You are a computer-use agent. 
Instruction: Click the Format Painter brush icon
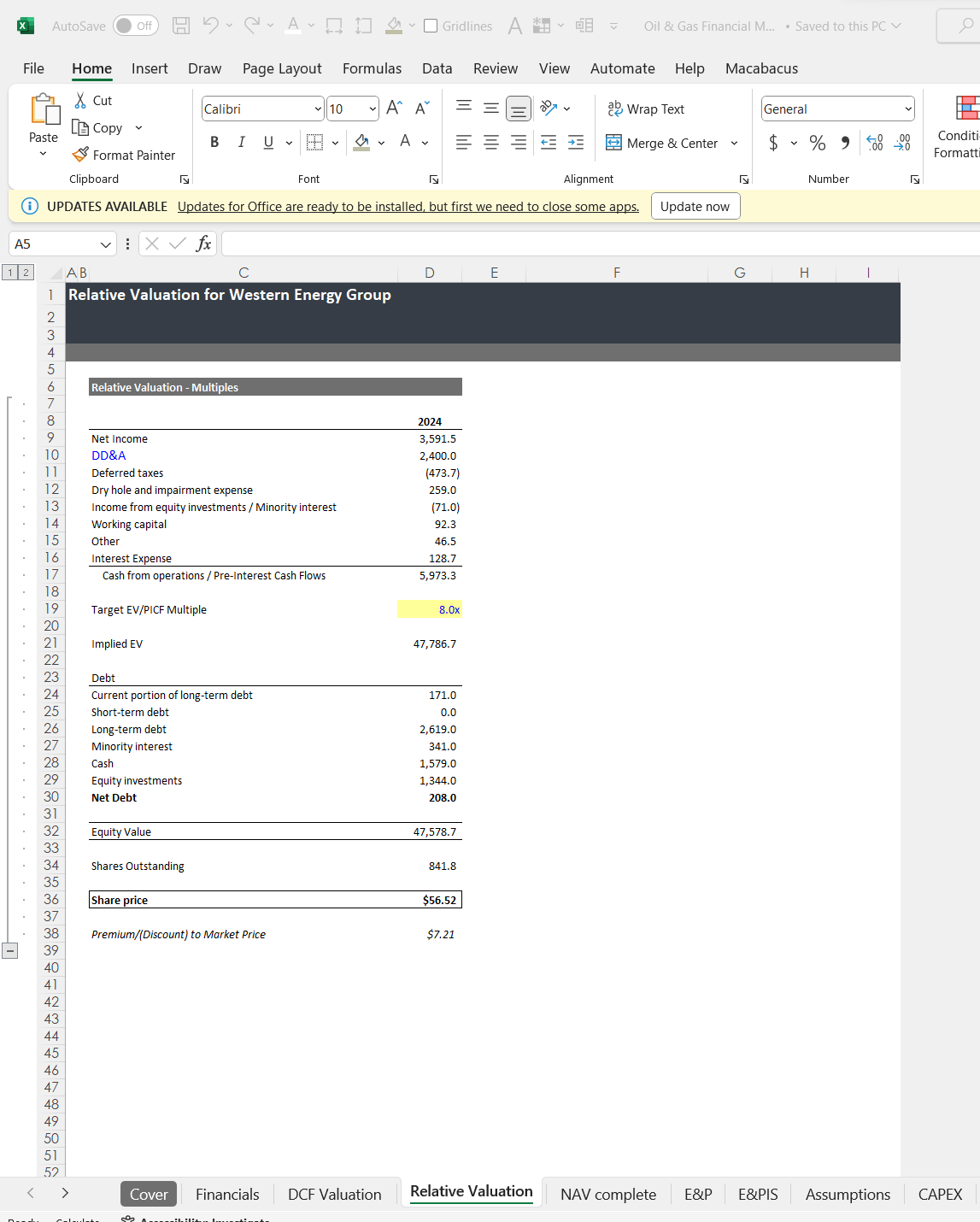coord(80,155)
